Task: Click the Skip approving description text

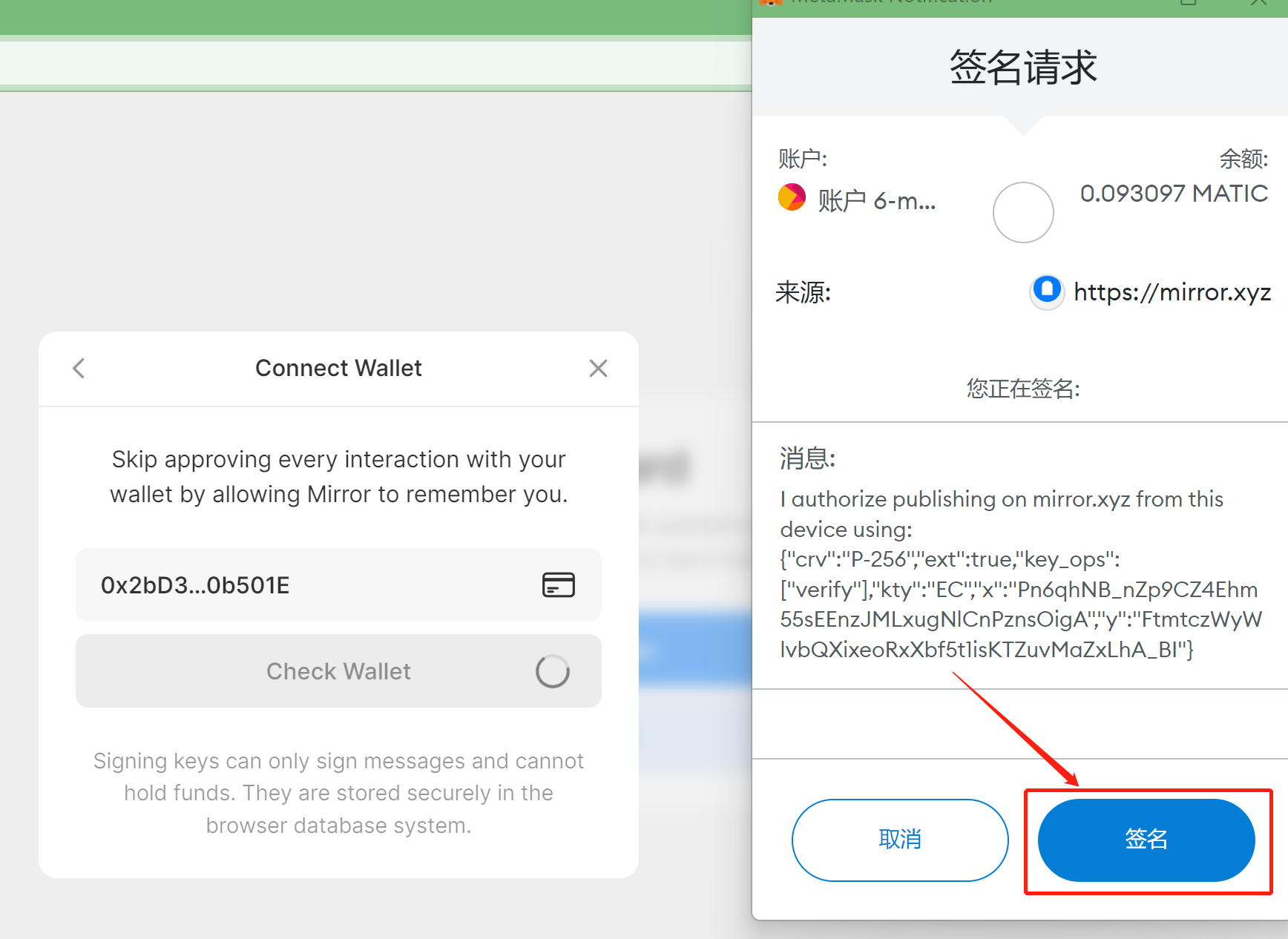Action: 338,477
